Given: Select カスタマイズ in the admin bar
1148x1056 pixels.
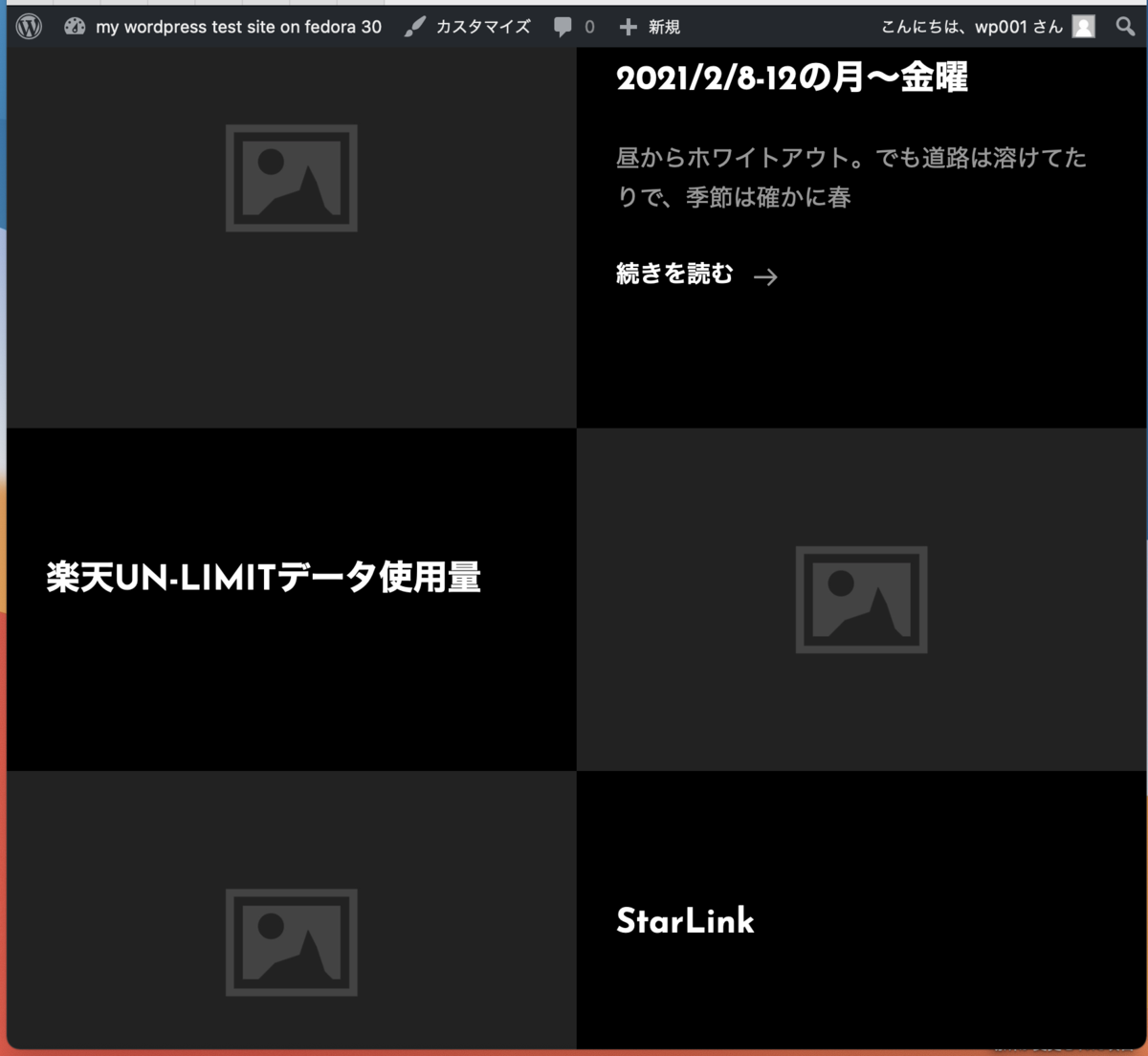Looking at the screenshot, I should (485, 26).
